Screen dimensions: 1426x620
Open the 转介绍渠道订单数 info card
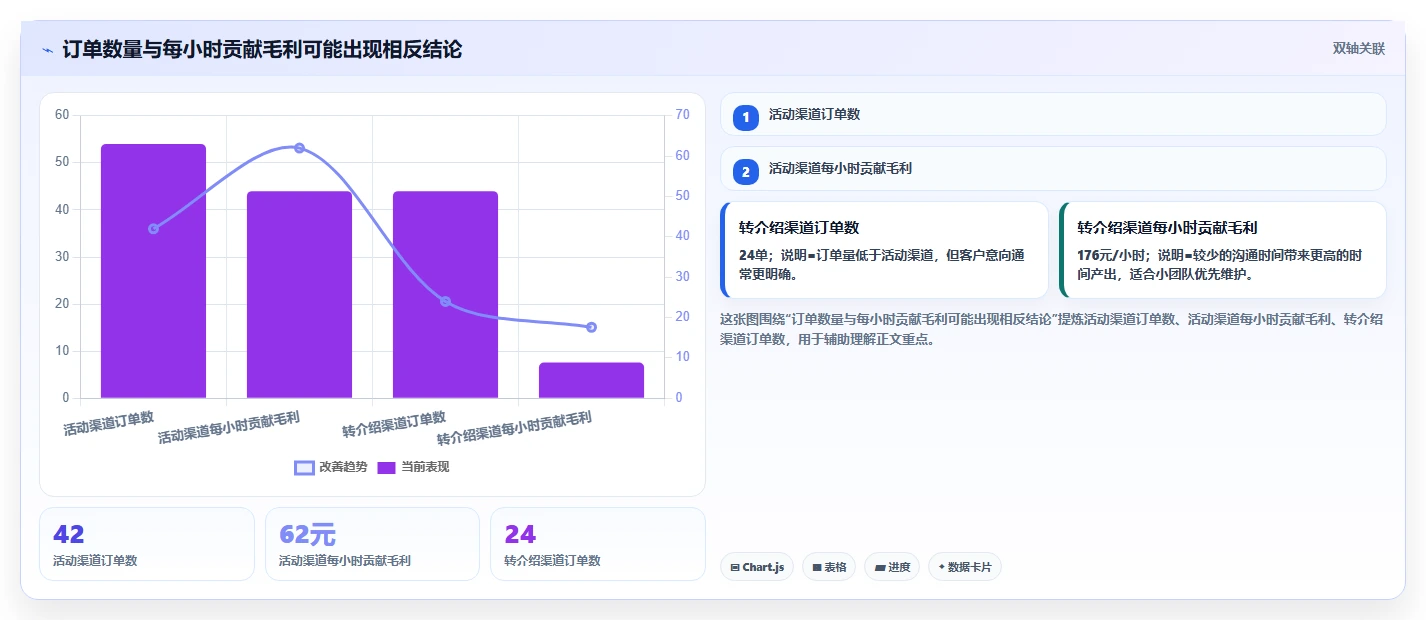click(884, 250)
